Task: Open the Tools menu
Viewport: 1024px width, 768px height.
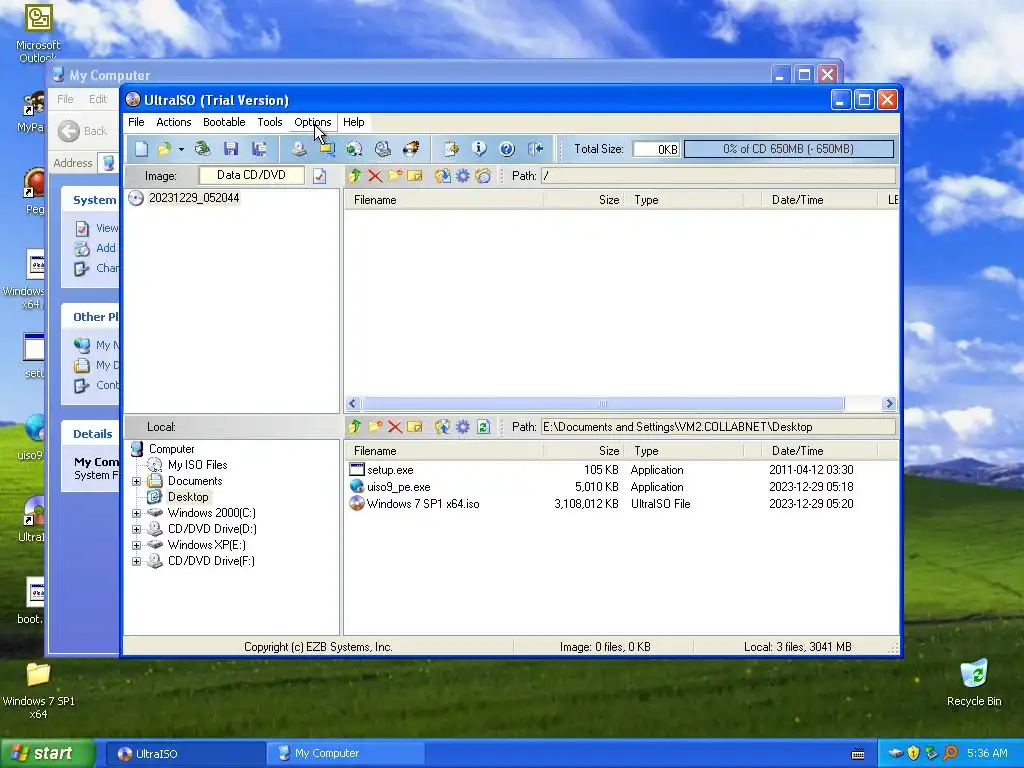Action: (x=270, y=122)
